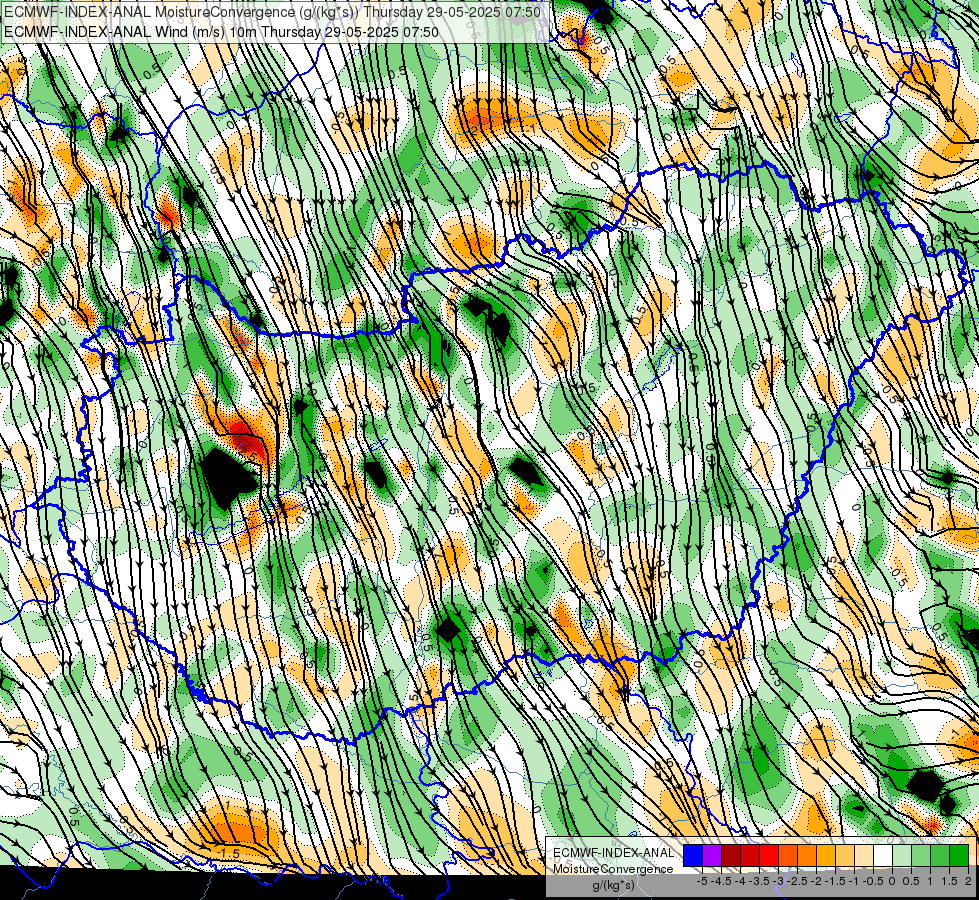The height and width of the screenshot is (900, 979).
Task: Pick the darkest green swatch ending at 2
Action: (959, 856)
